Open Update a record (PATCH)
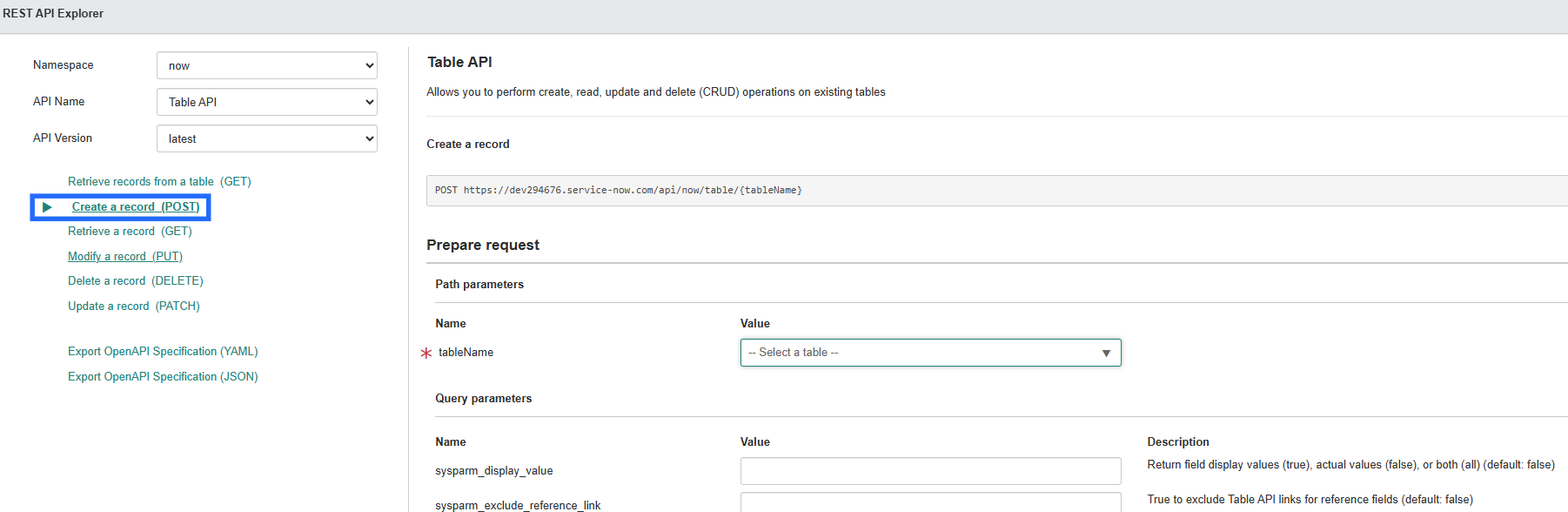The width and height of the screenshot is (1568, 512). (134, 307)
